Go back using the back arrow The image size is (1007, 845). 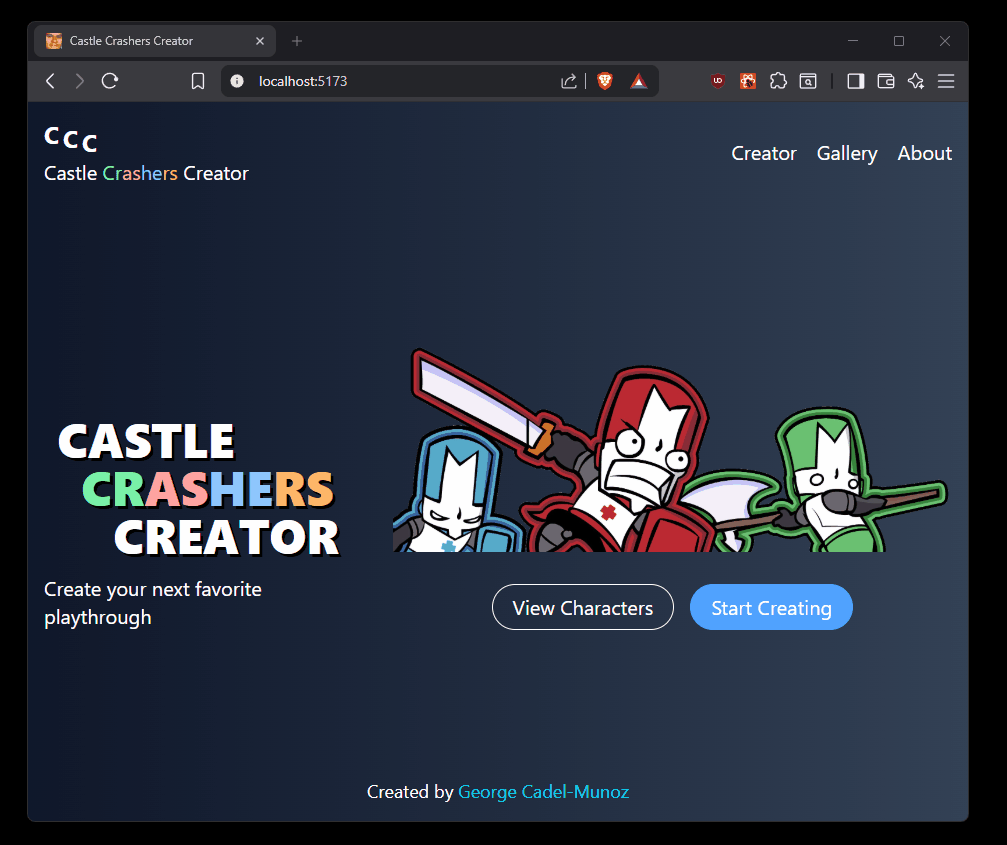click(50, 81)
